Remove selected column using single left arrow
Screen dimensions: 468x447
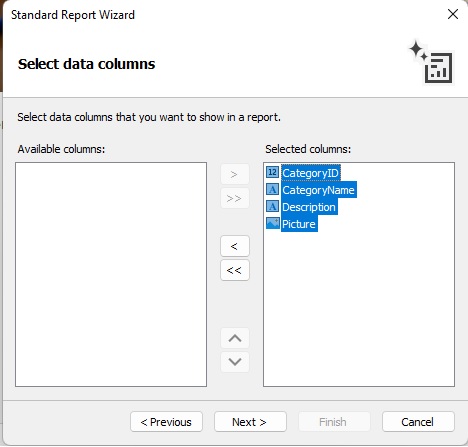[235, 246]
